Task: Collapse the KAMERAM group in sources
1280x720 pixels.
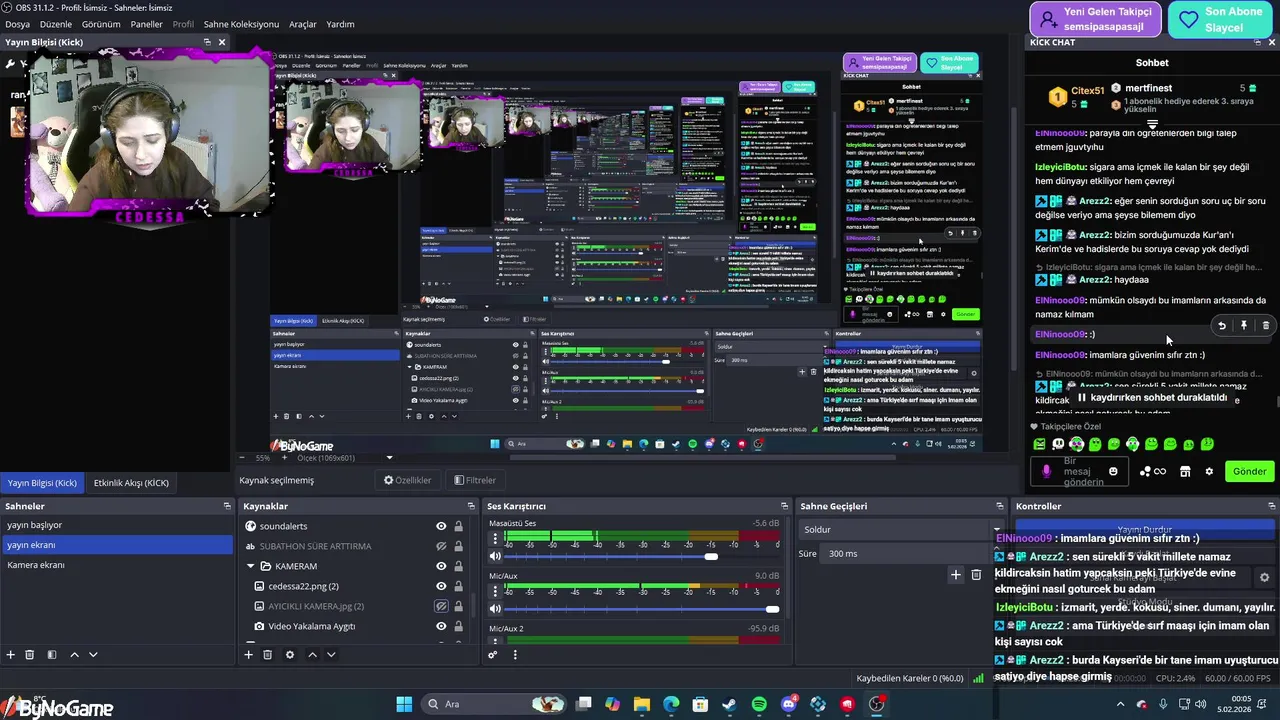Action: click(251, 566)
